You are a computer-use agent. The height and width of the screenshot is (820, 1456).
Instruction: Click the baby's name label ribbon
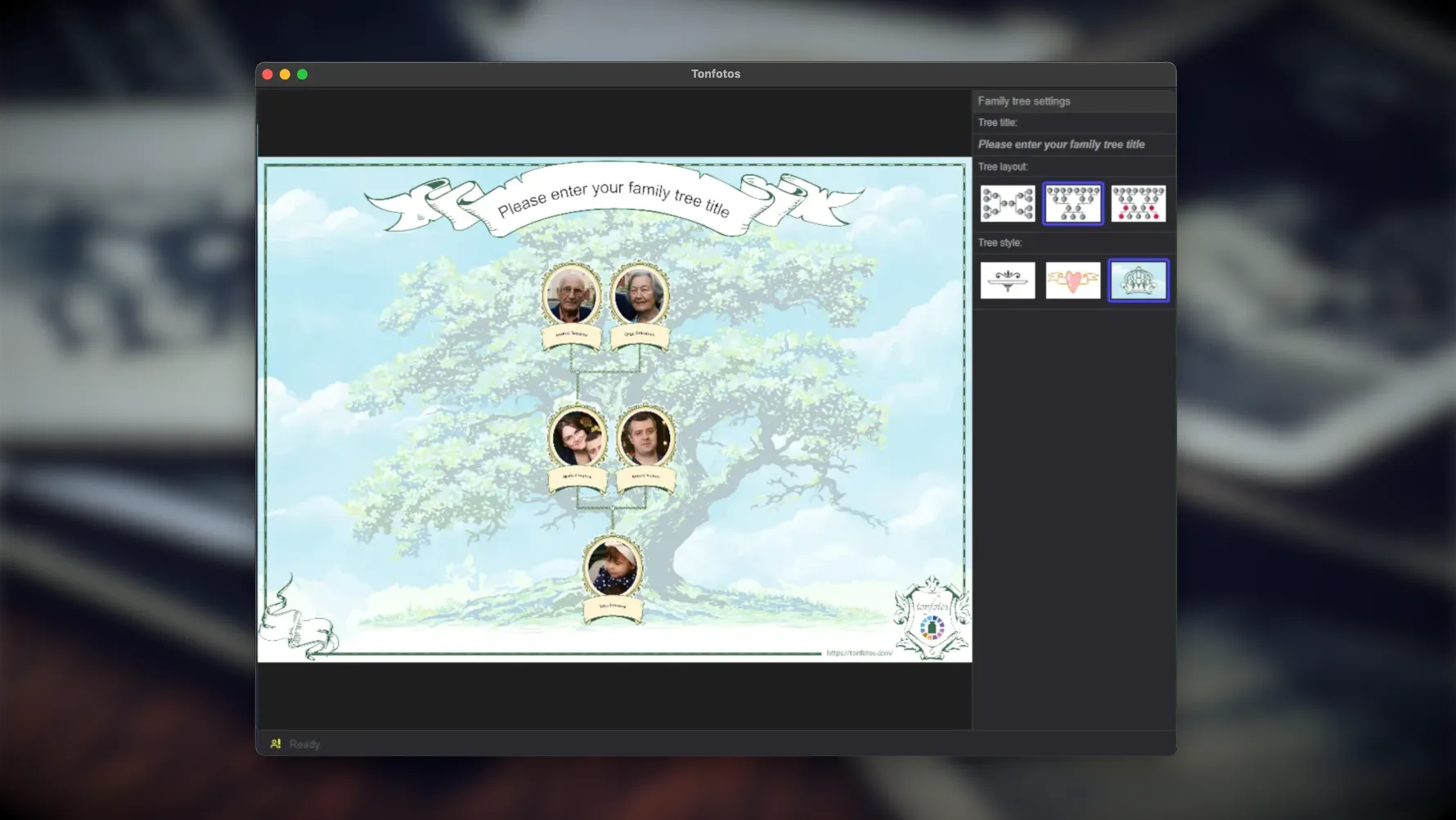613,608
